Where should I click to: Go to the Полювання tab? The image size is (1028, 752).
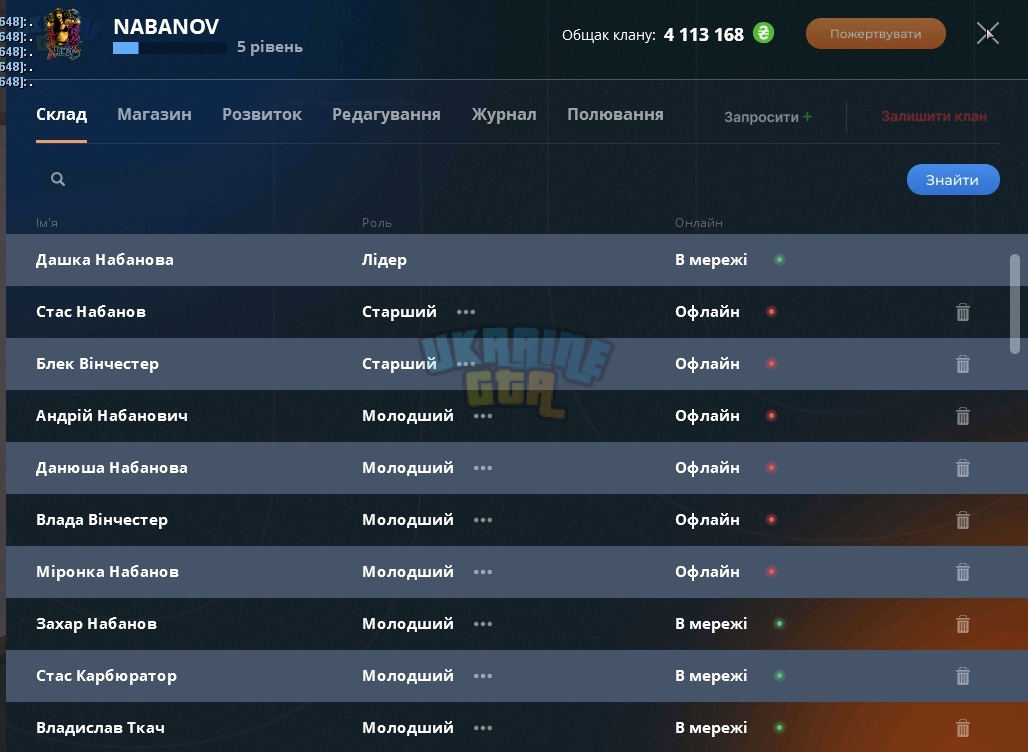tap(615, 114)
